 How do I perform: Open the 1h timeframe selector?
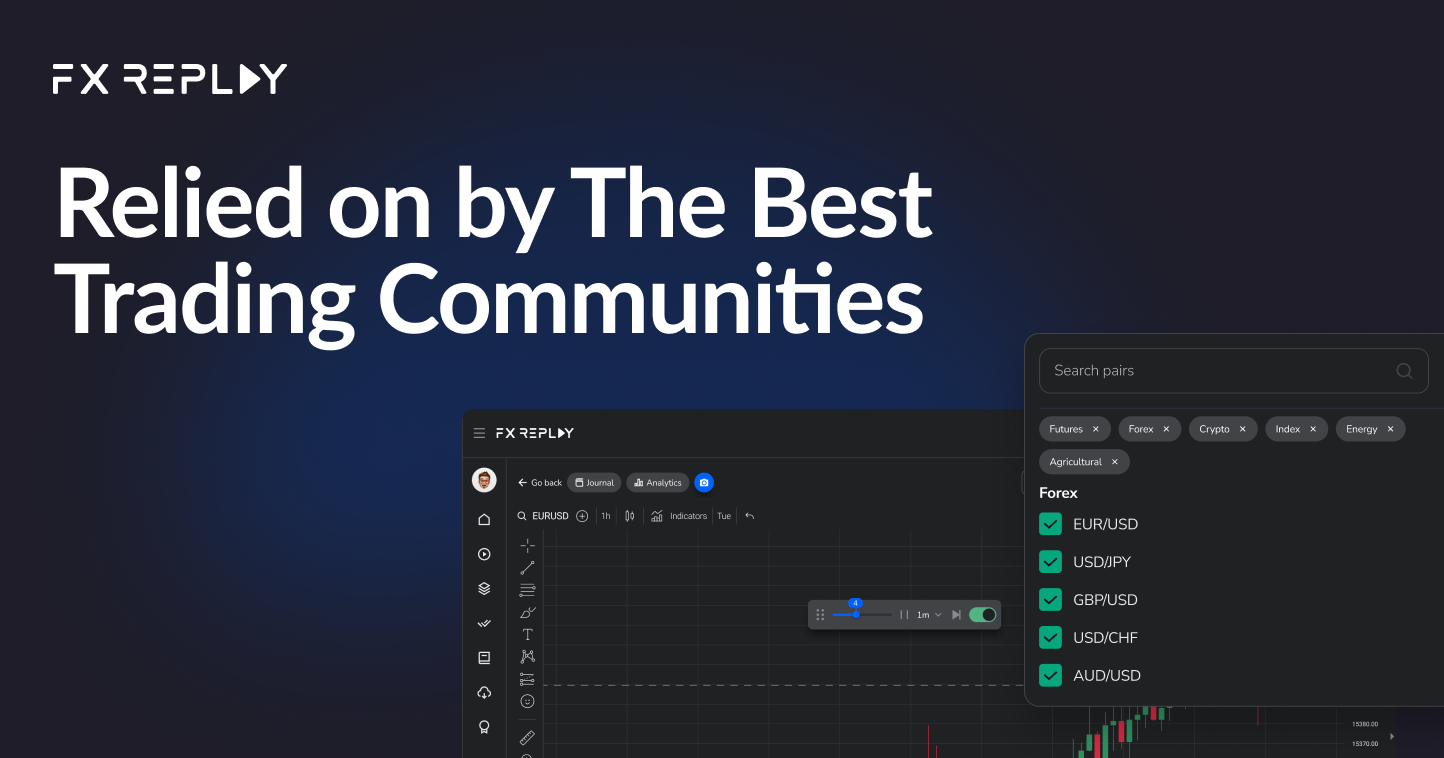605,515
